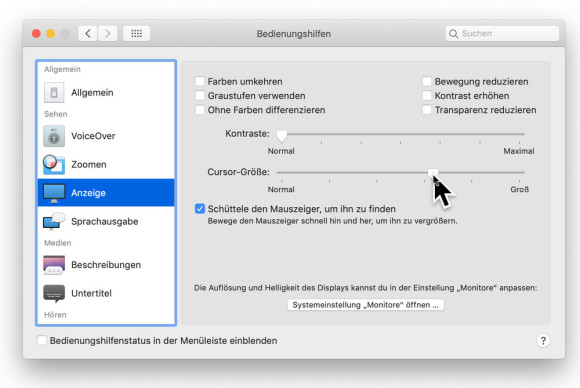Image resolution: width=580 pixels, height=388 pixels.
Task: Select Sprachausgabe label in the sidebar
Action: pos(105,222)
